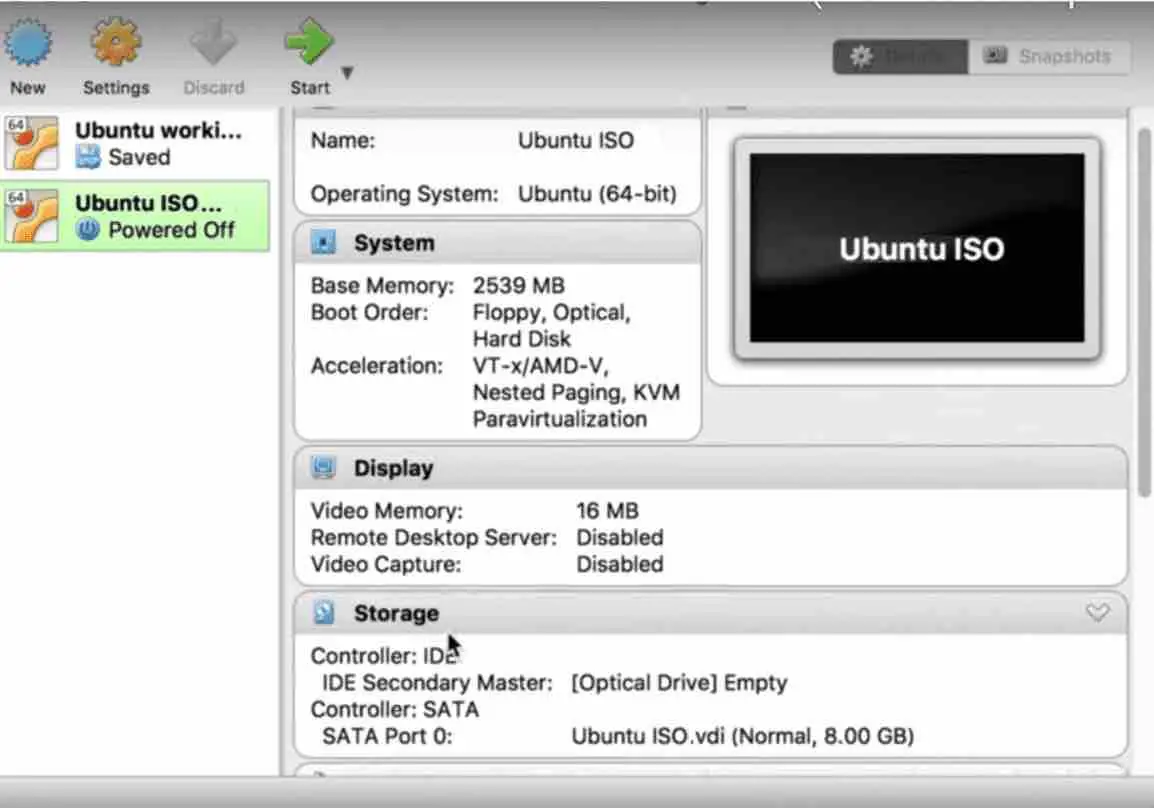Click the Controller: SATA entry
The height and width of the screenshot is (808, 1154).
click(394, 709)
